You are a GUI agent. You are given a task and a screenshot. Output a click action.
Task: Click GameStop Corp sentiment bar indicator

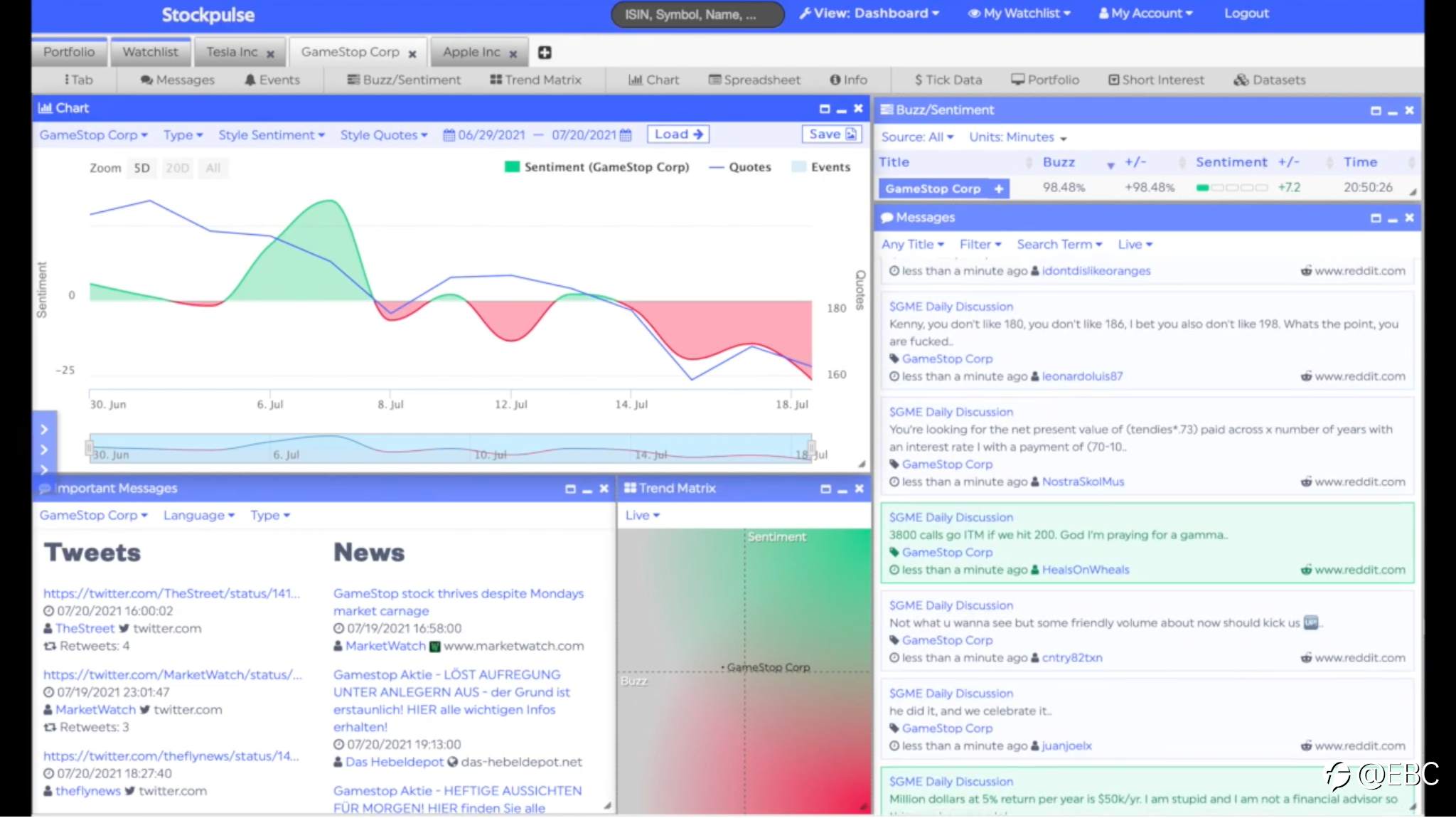click(x=1231, y=188)
